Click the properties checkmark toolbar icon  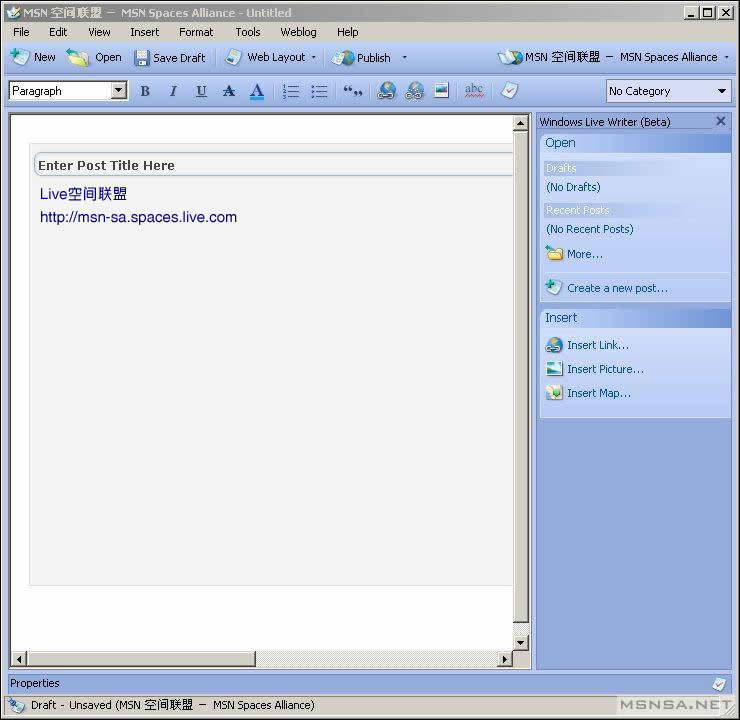coord(509,90)
